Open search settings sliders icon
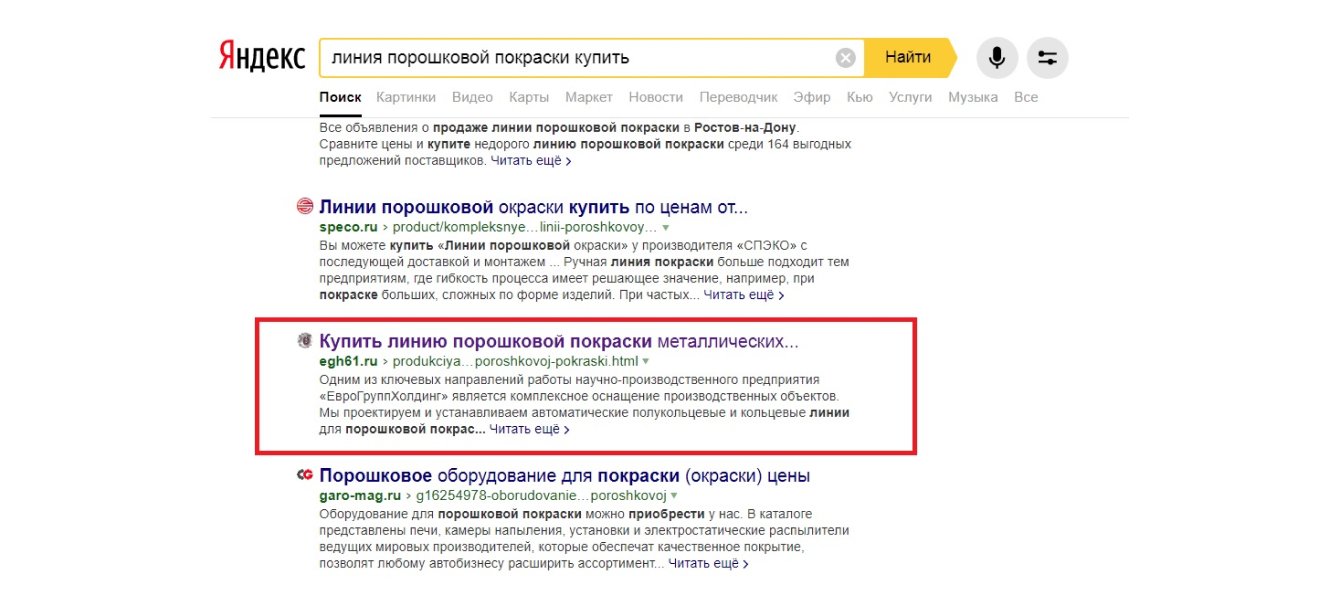The width and height of the screenshot is (1340, 614). [x=1047, y=58]
